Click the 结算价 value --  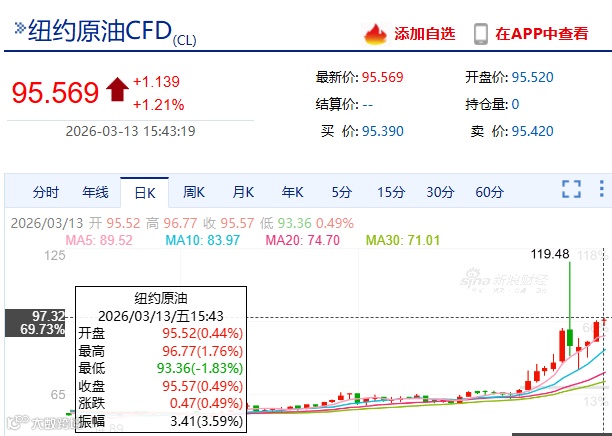tap(367, 105)
